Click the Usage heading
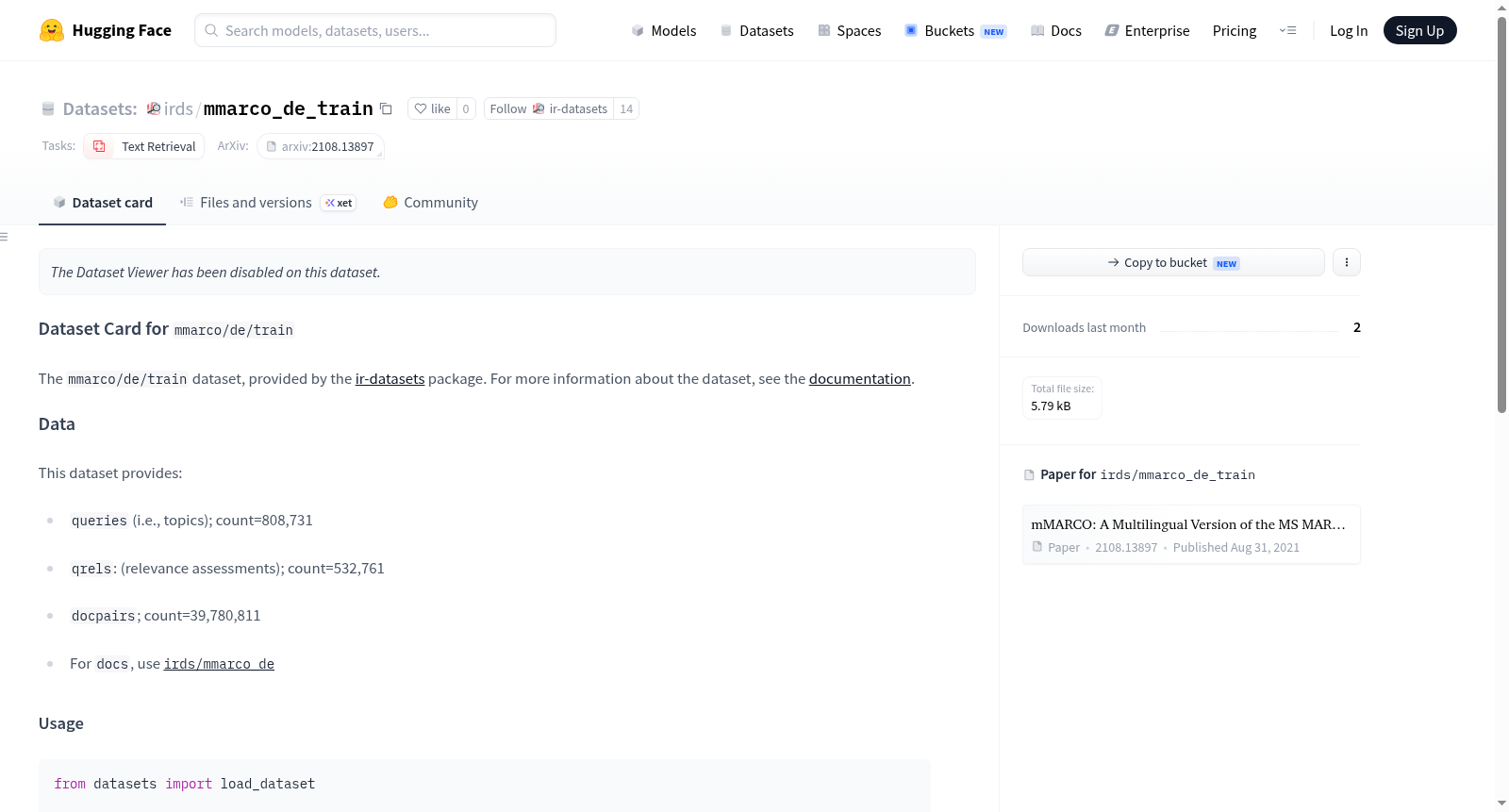The height and width of the screenshot is (812, 1509). tap(61, 723)
